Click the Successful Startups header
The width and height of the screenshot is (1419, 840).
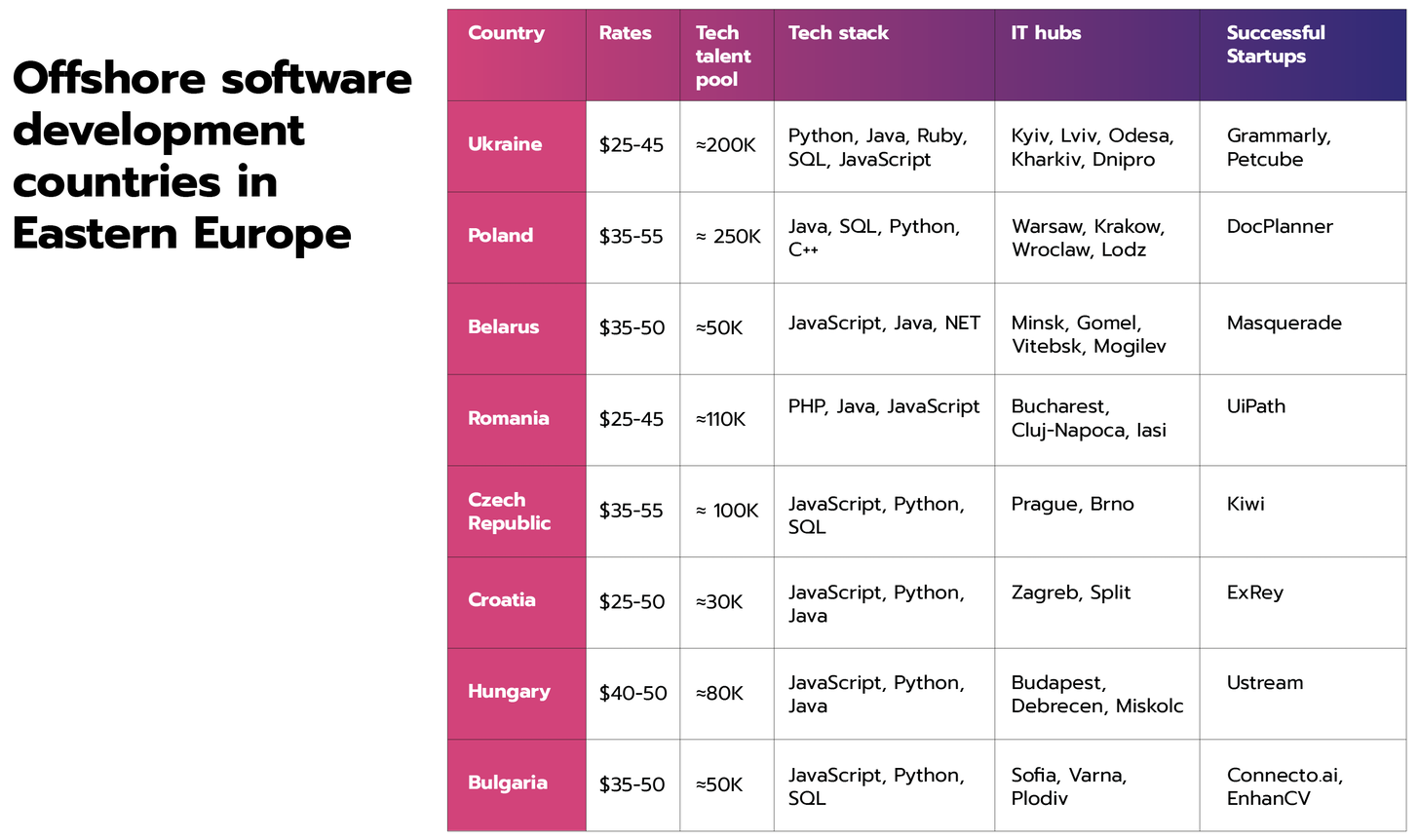point(1275,45)
